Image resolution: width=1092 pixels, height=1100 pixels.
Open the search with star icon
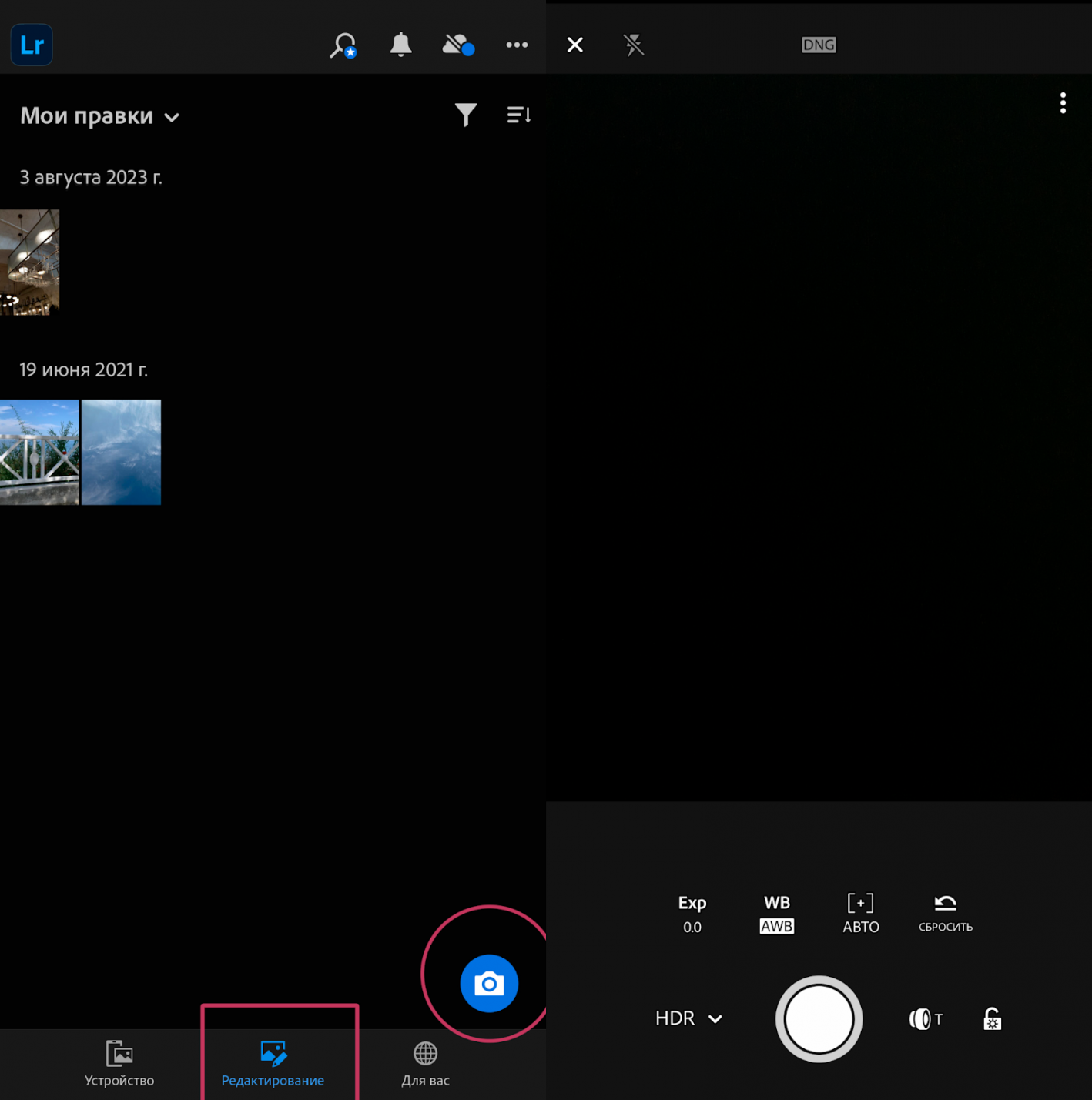pyautogui.click(x=343, y=45)
